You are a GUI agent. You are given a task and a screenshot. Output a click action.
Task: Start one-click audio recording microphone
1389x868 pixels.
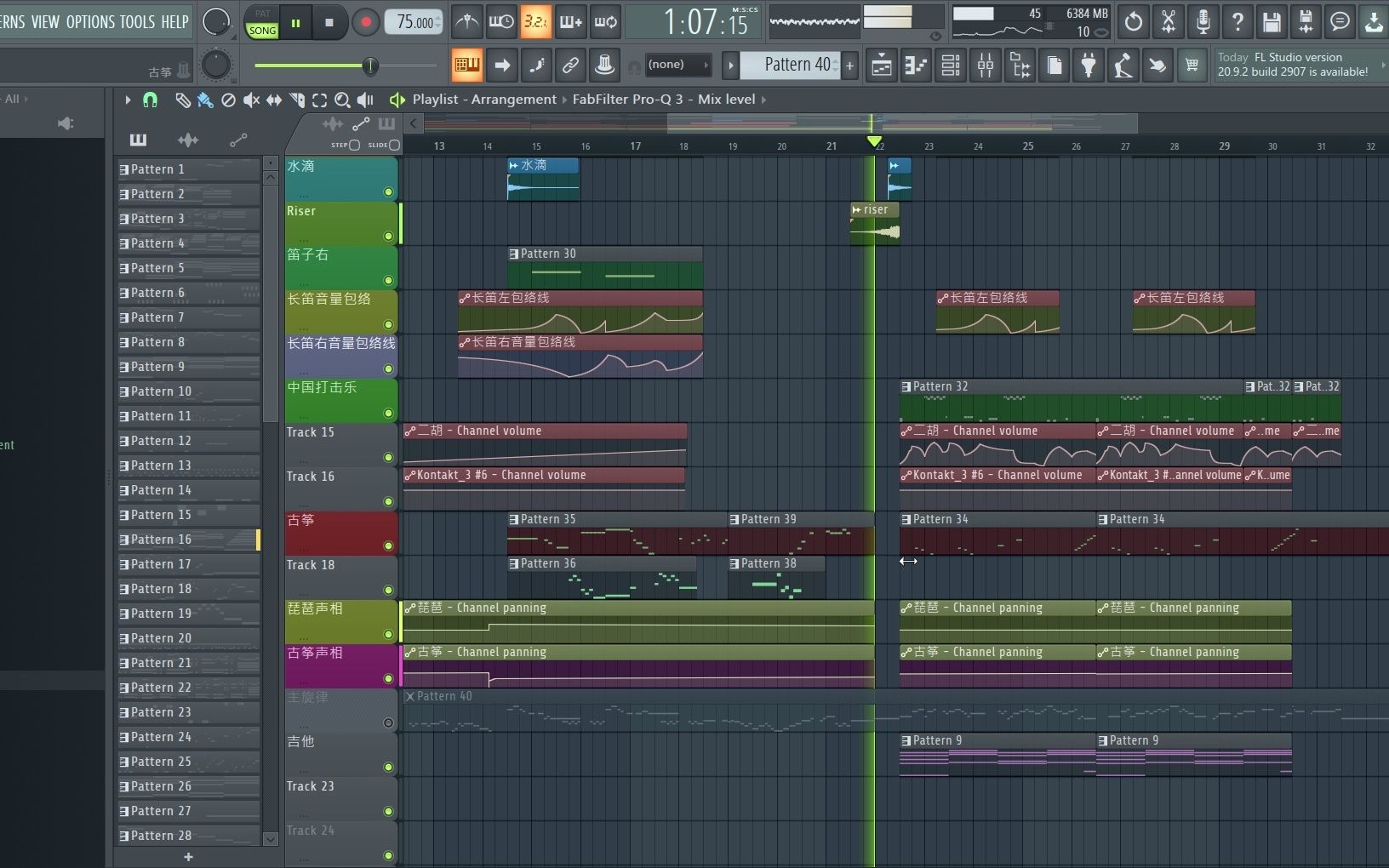tap(1203, 22)
